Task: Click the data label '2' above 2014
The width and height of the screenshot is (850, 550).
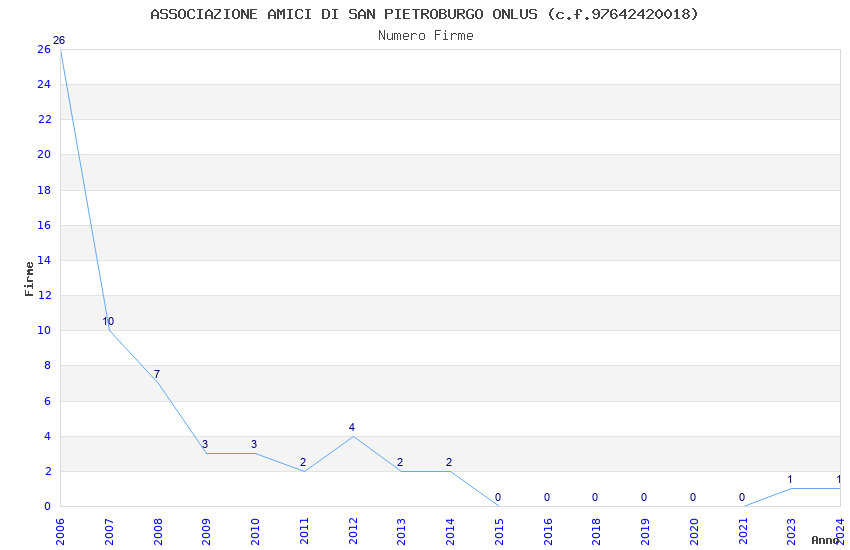Action: [449, 462]
